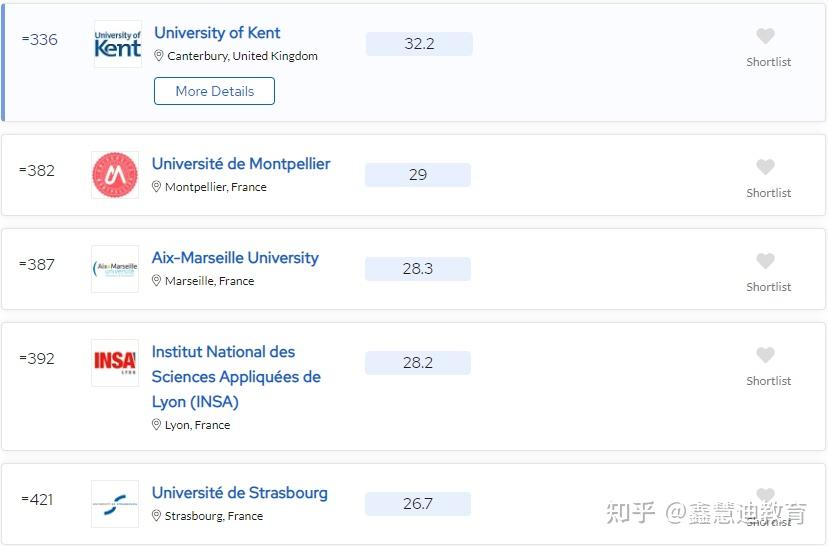Click location pin beside Montpellier, France
Image resolution: width=828 pixels, height=546 pixels.
(x=156, y=187)
